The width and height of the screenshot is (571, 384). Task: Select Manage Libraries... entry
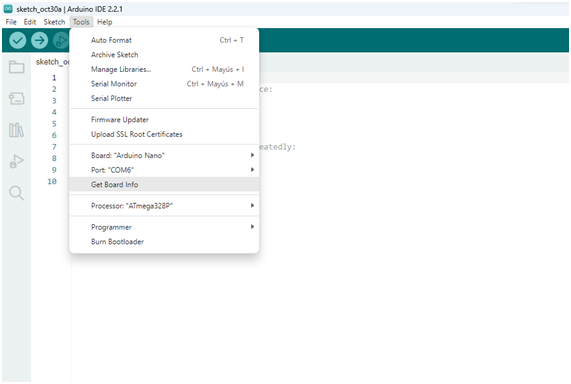[164, 69]
